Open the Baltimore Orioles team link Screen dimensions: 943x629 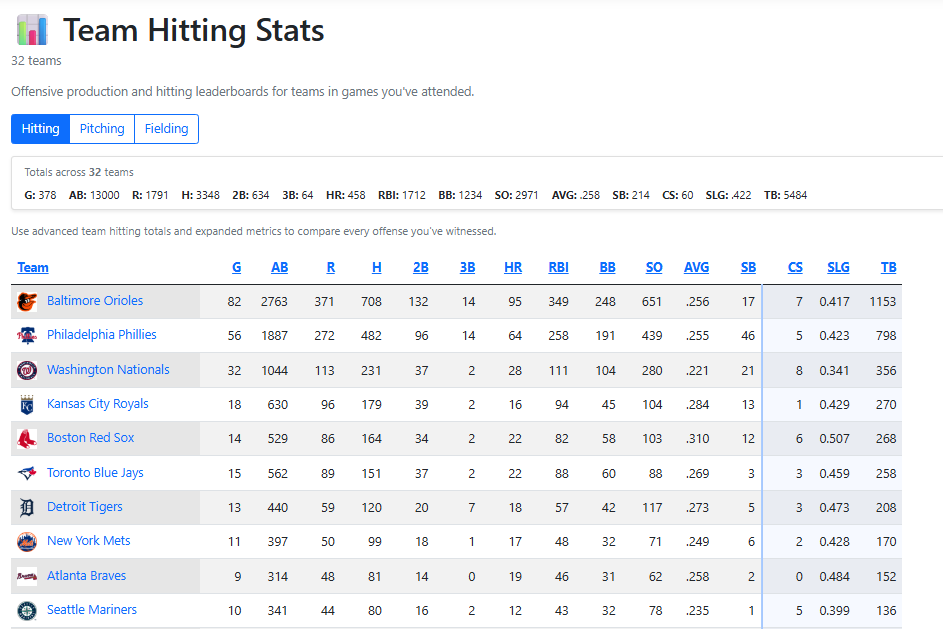click(x=95, y=301)
